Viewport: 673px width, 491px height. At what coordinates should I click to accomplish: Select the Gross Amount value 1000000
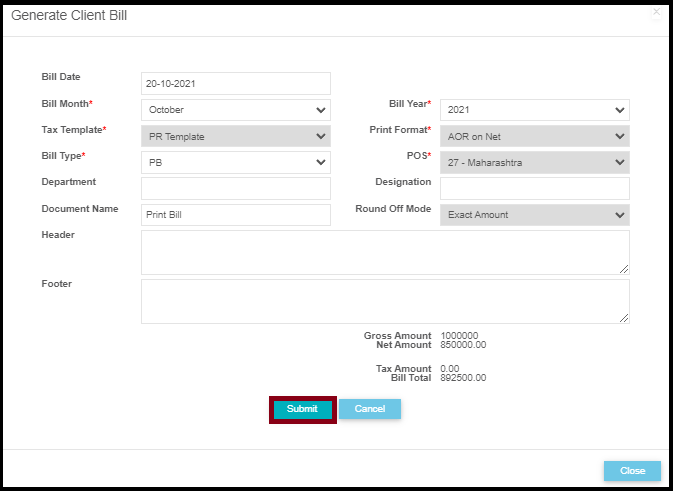point(459,336)
